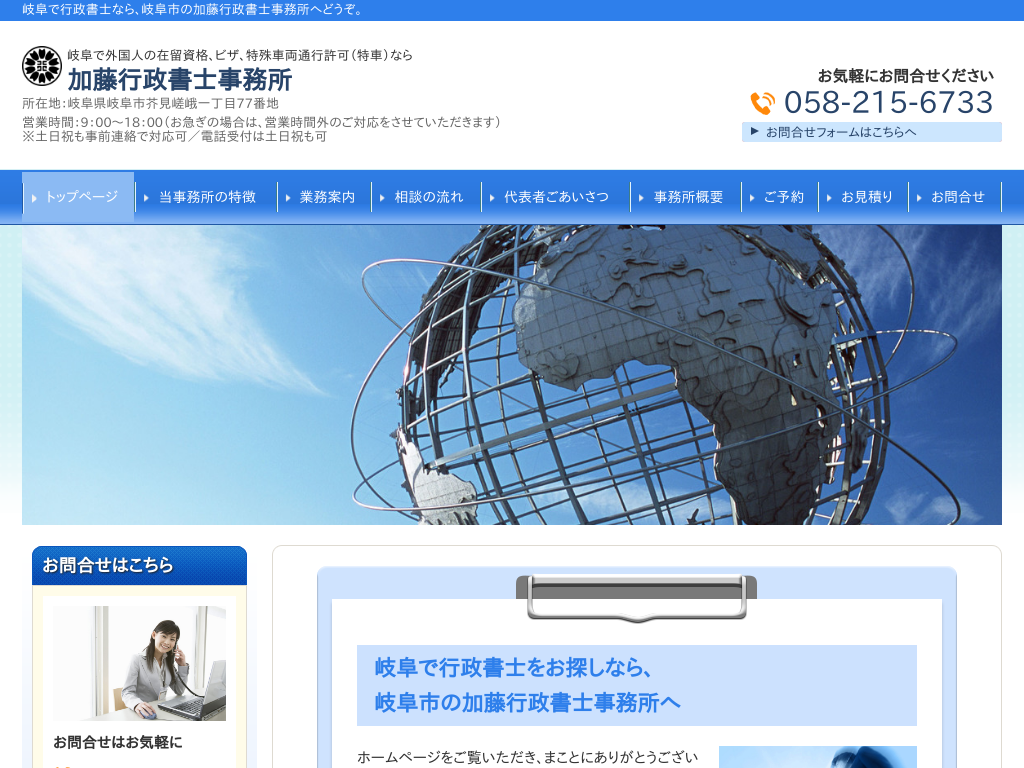
Task: Open the トップページ menu item
Action: [78, 197]
